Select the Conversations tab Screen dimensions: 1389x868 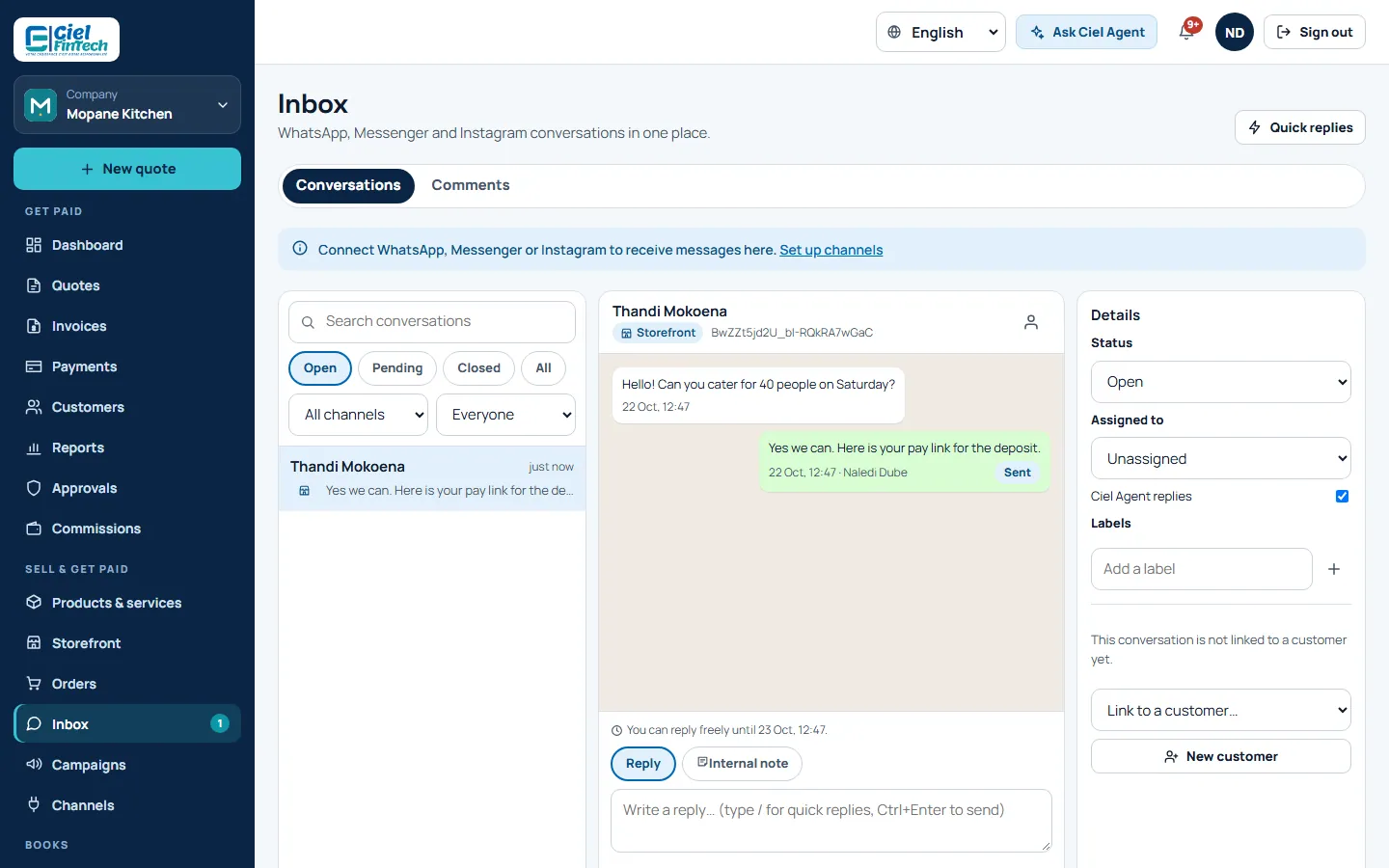(x=348, y=185)
